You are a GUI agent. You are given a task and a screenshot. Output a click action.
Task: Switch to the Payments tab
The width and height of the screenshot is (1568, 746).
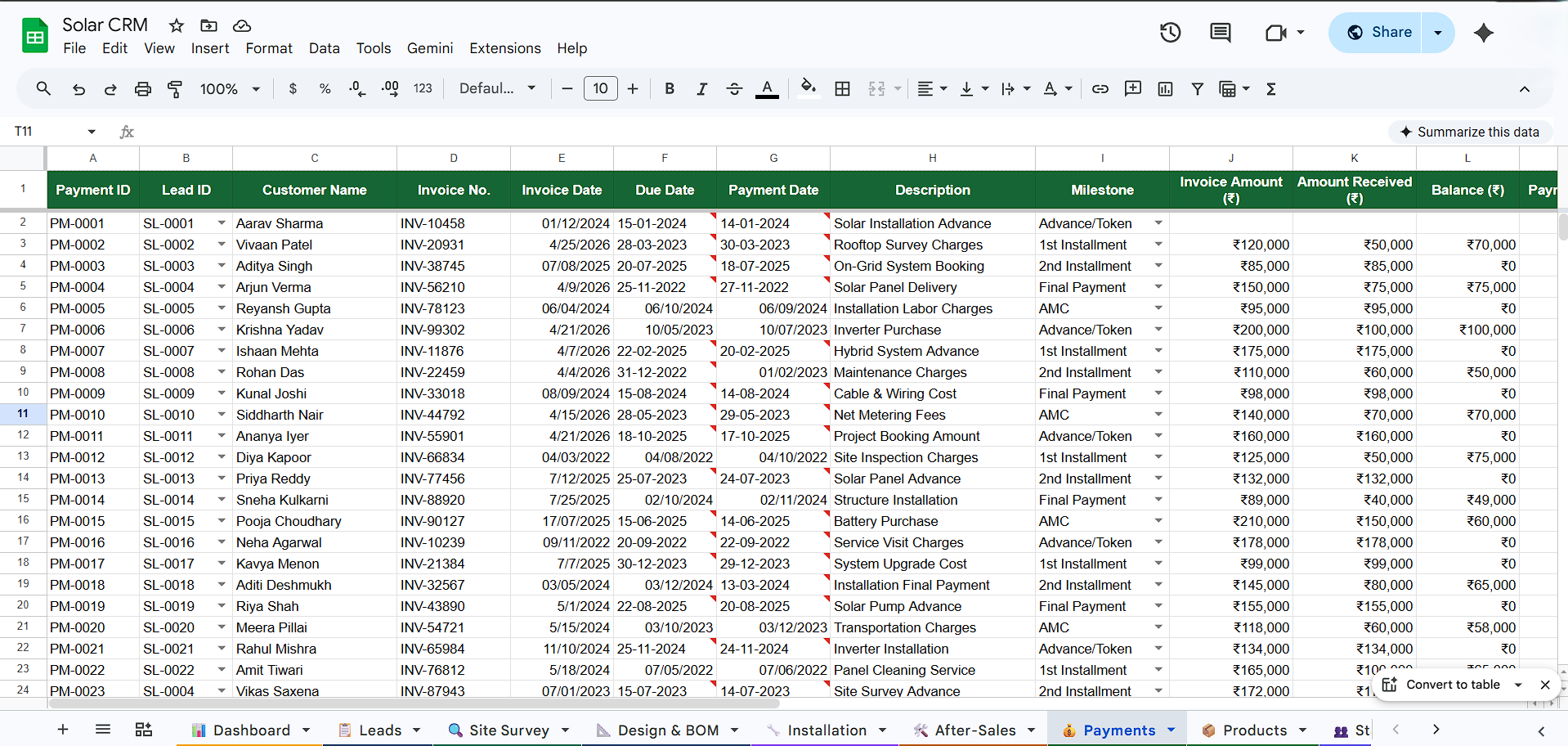(1117, 730)
